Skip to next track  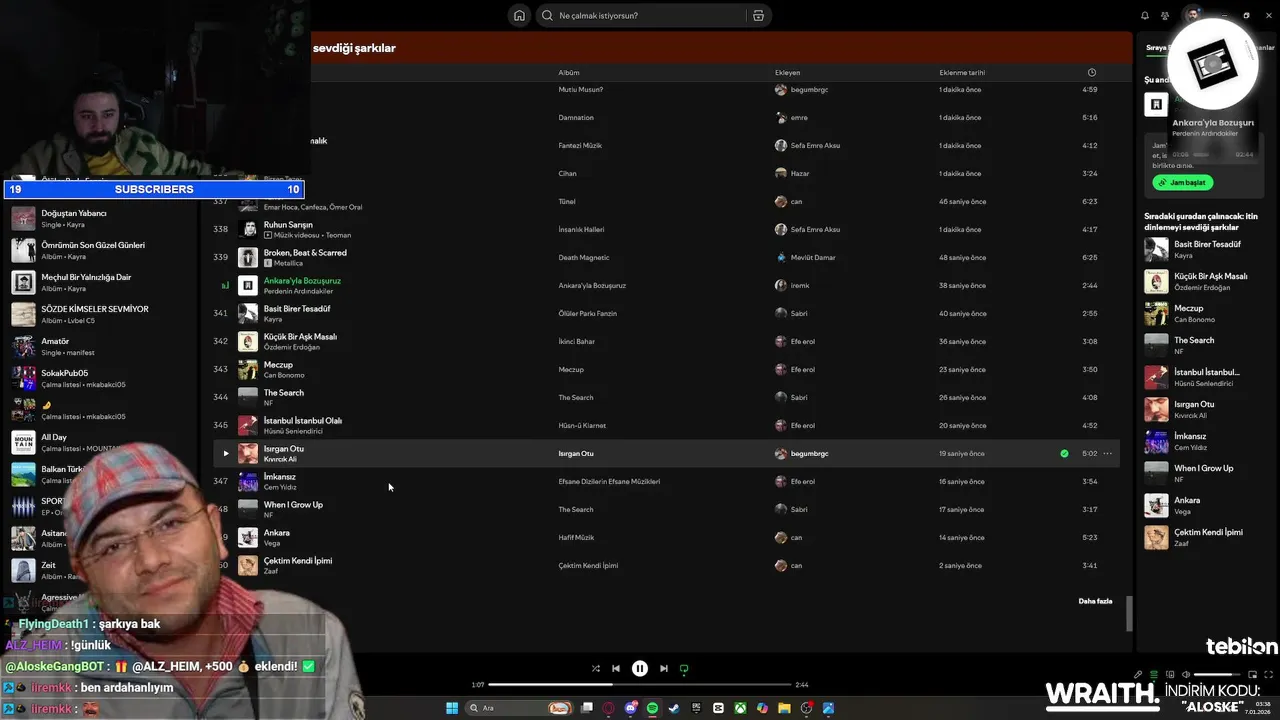click(x=663, y=669)
